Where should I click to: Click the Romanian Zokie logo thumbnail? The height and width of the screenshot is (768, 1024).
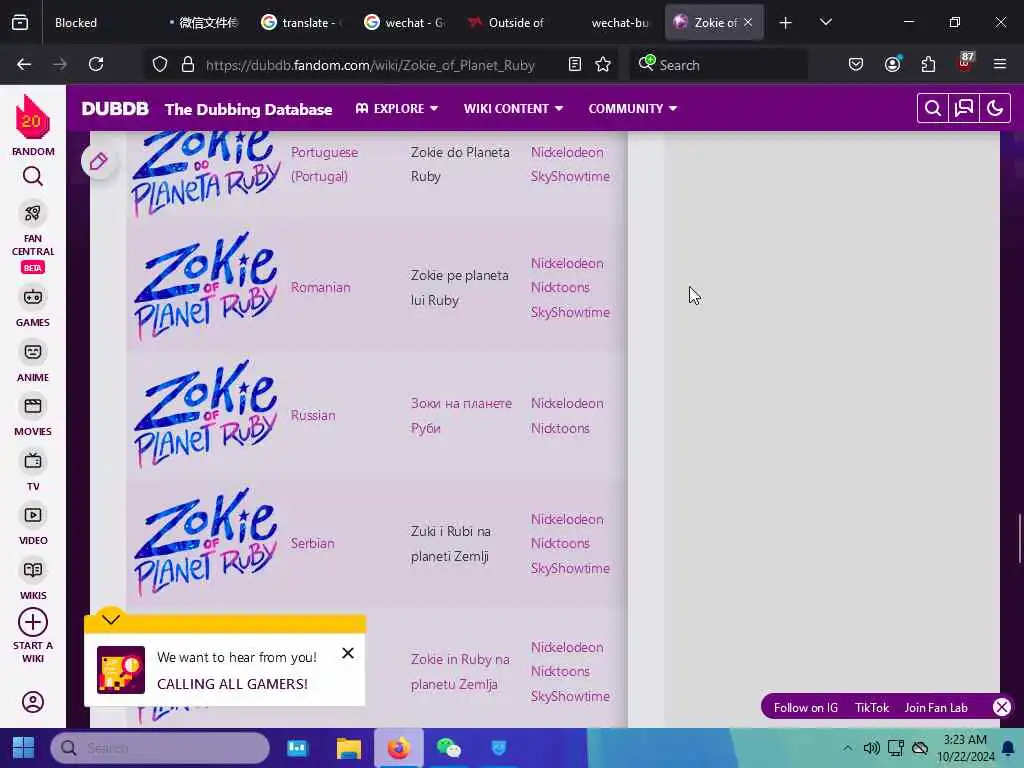click(206, 286)
